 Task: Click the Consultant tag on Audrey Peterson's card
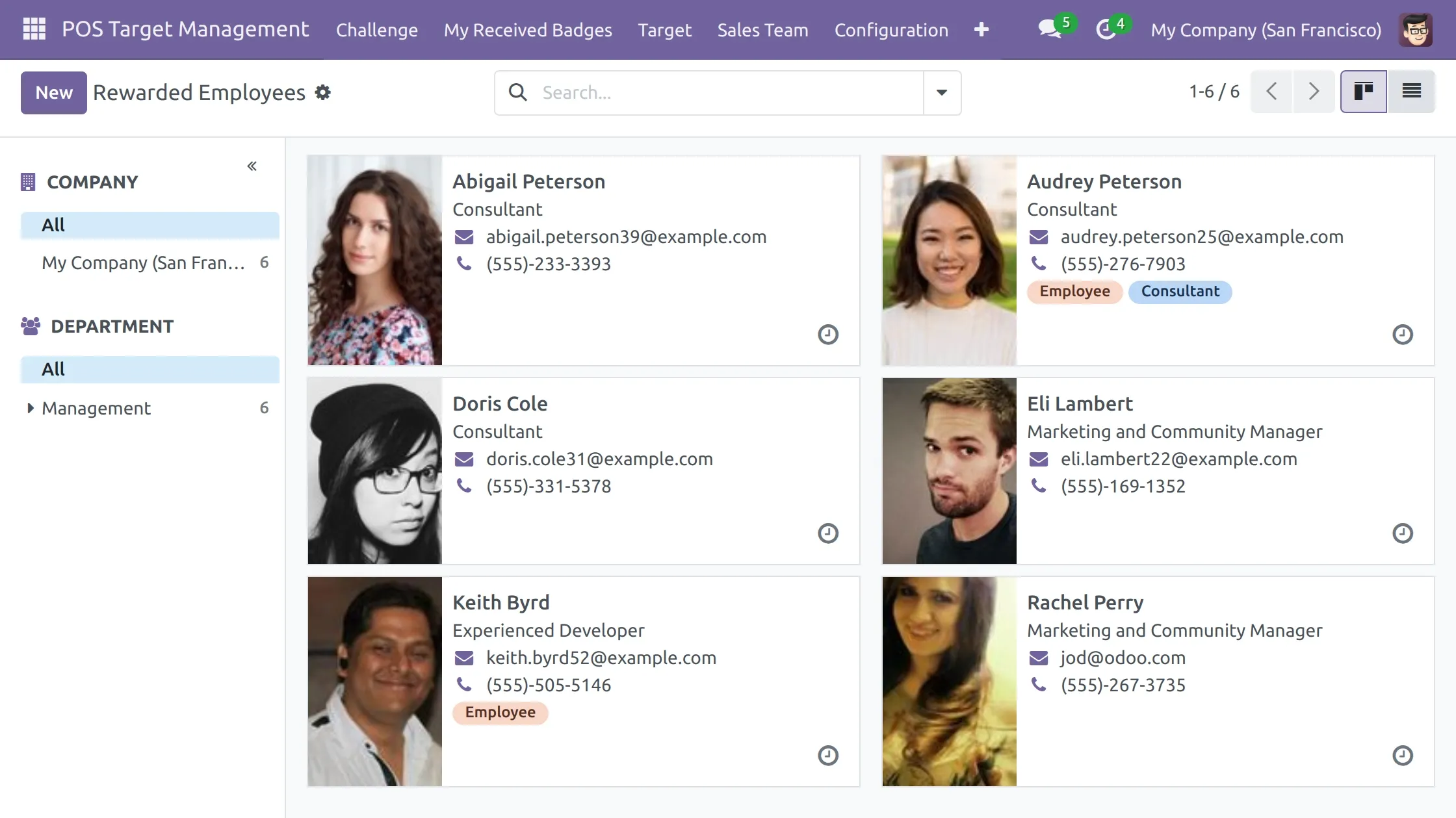click(x=1180, y=291)
